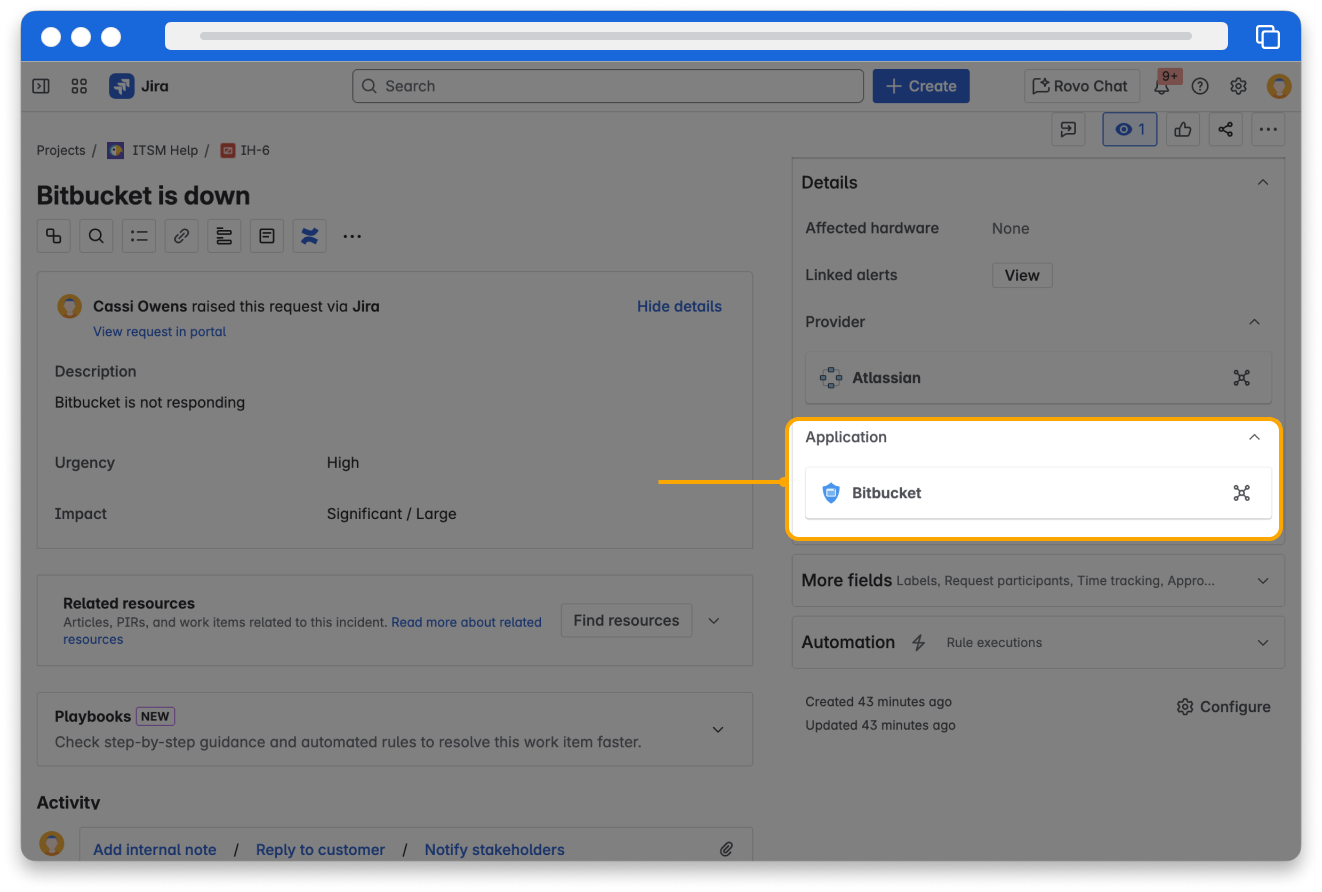
Task: Click View for Linked alerts
Action: (x=1022, y=275)
